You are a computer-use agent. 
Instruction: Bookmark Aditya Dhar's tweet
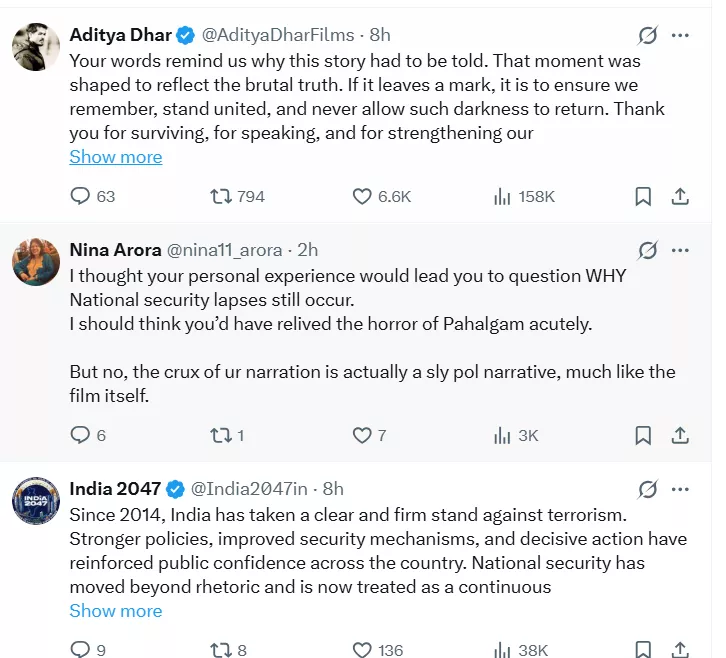pyautogui.click(x=644, y=196)
